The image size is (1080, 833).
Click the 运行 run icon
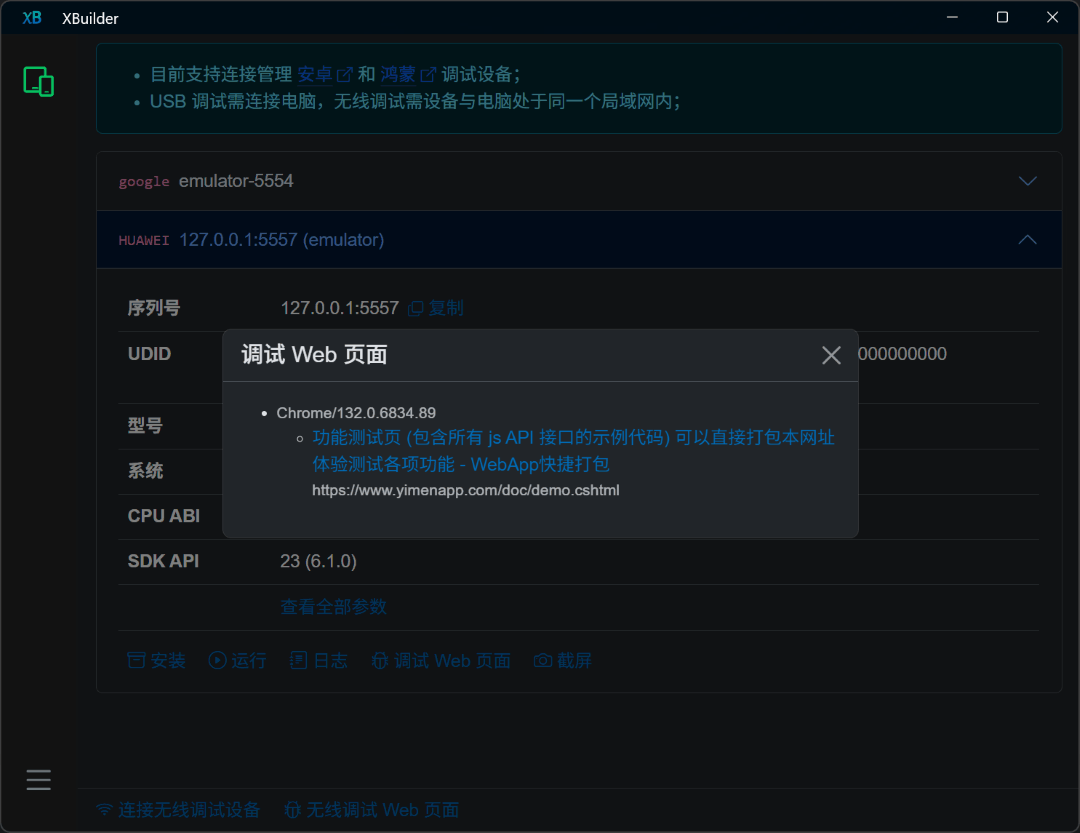[218, 660]
